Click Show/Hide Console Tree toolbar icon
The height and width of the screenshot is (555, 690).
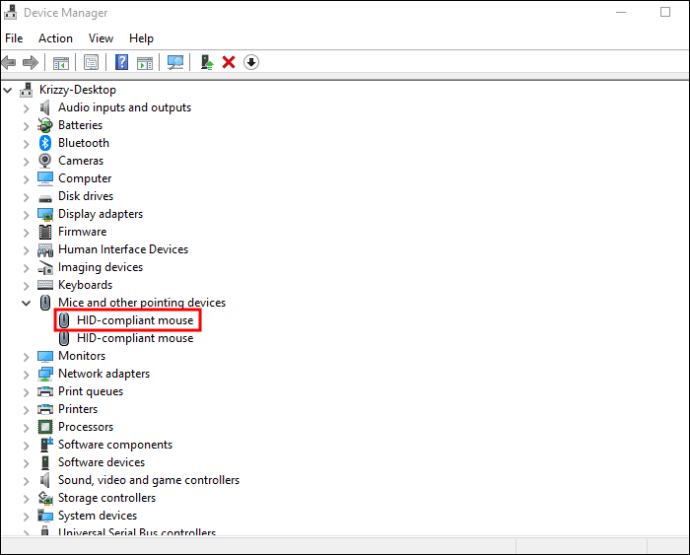tap(61, 63)
